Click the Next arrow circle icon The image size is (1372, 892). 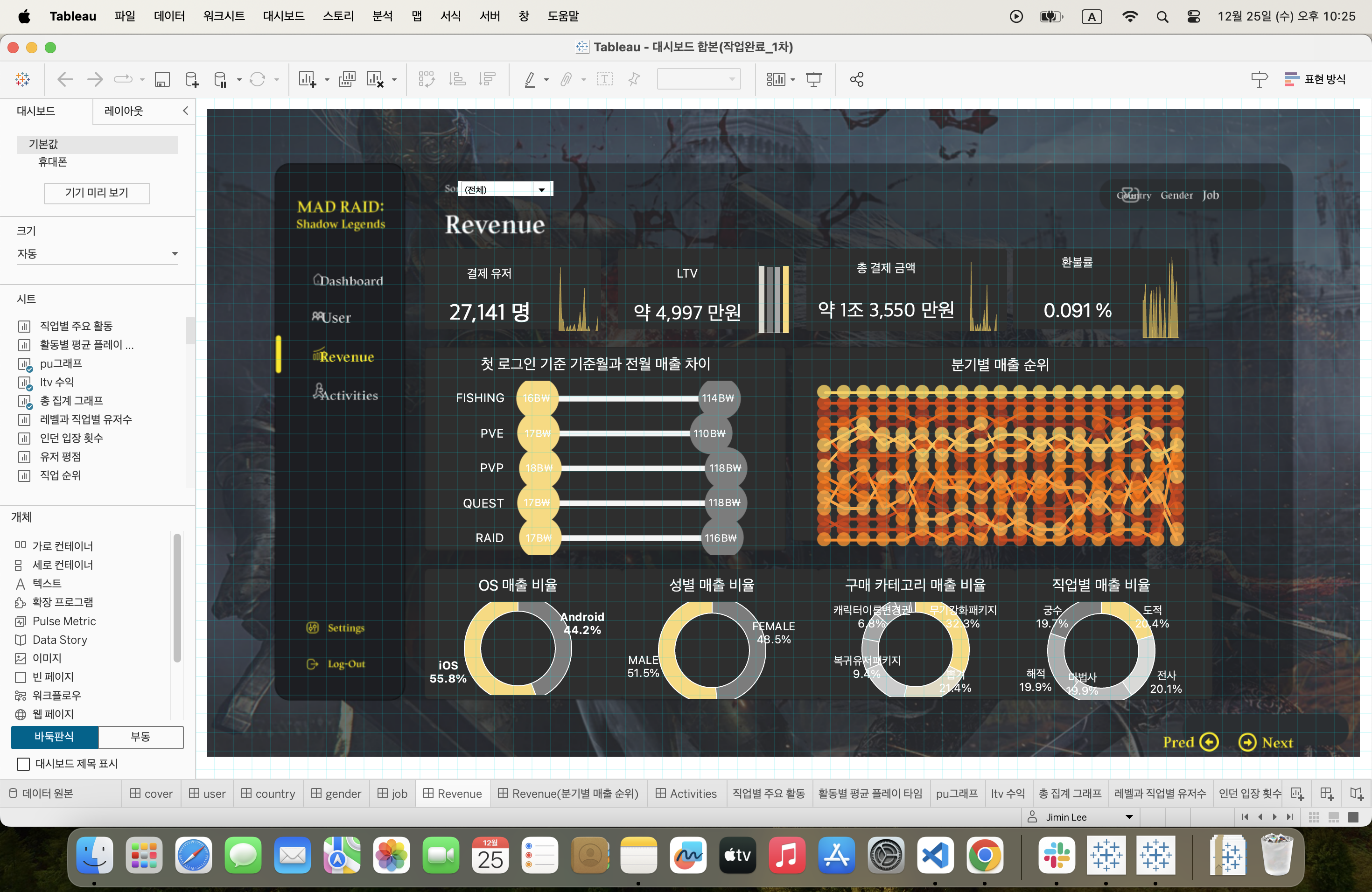click(1247, 742)
